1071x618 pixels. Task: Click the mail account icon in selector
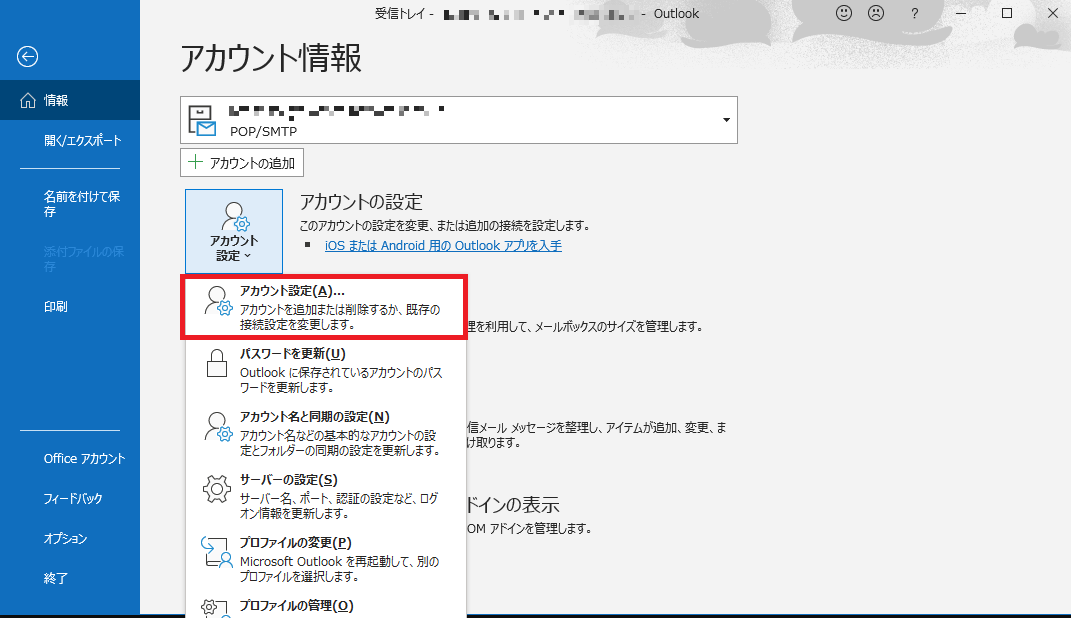(x=202, y=120)
